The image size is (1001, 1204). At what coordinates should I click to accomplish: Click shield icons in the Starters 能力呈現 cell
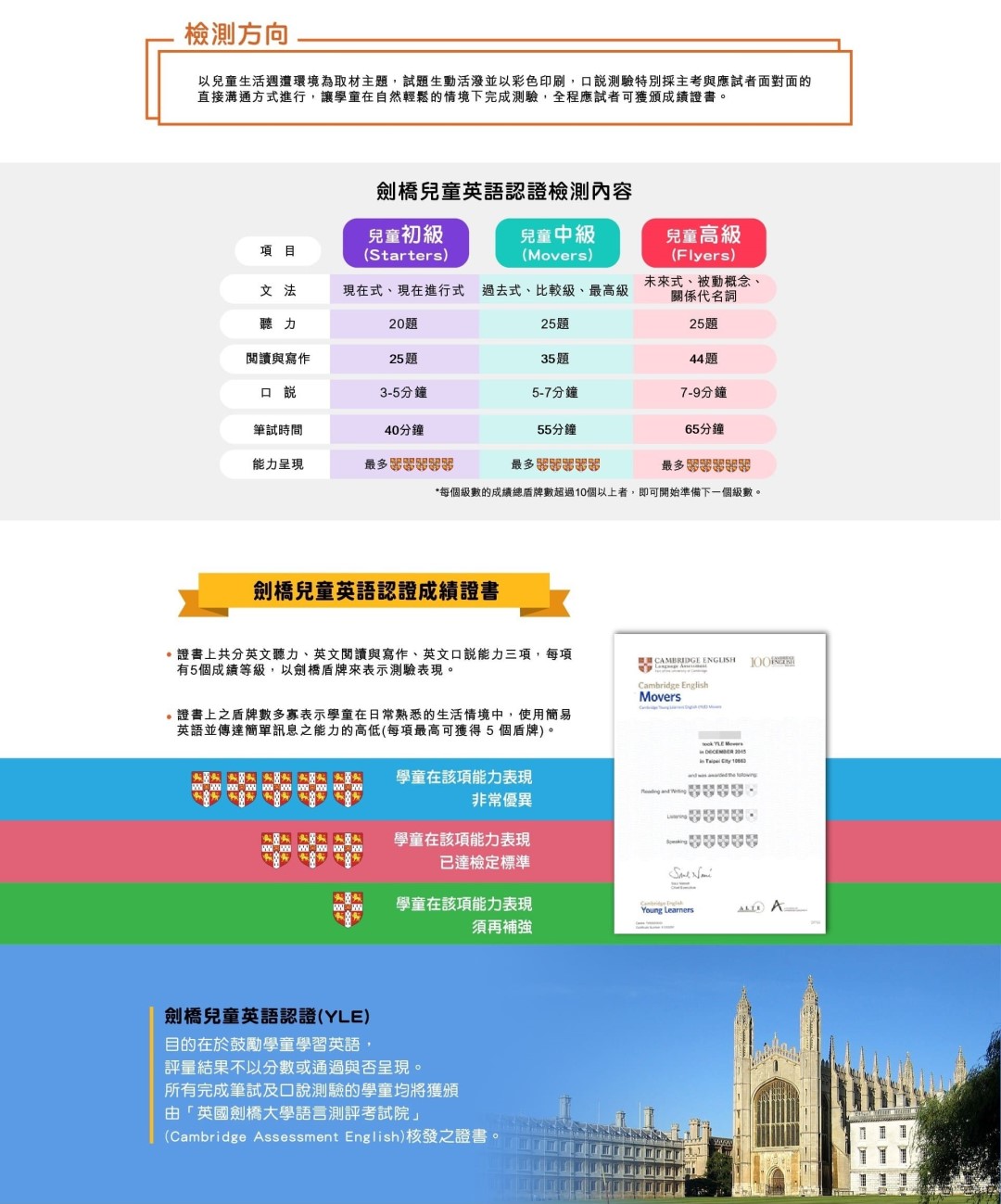pos(422,464)
